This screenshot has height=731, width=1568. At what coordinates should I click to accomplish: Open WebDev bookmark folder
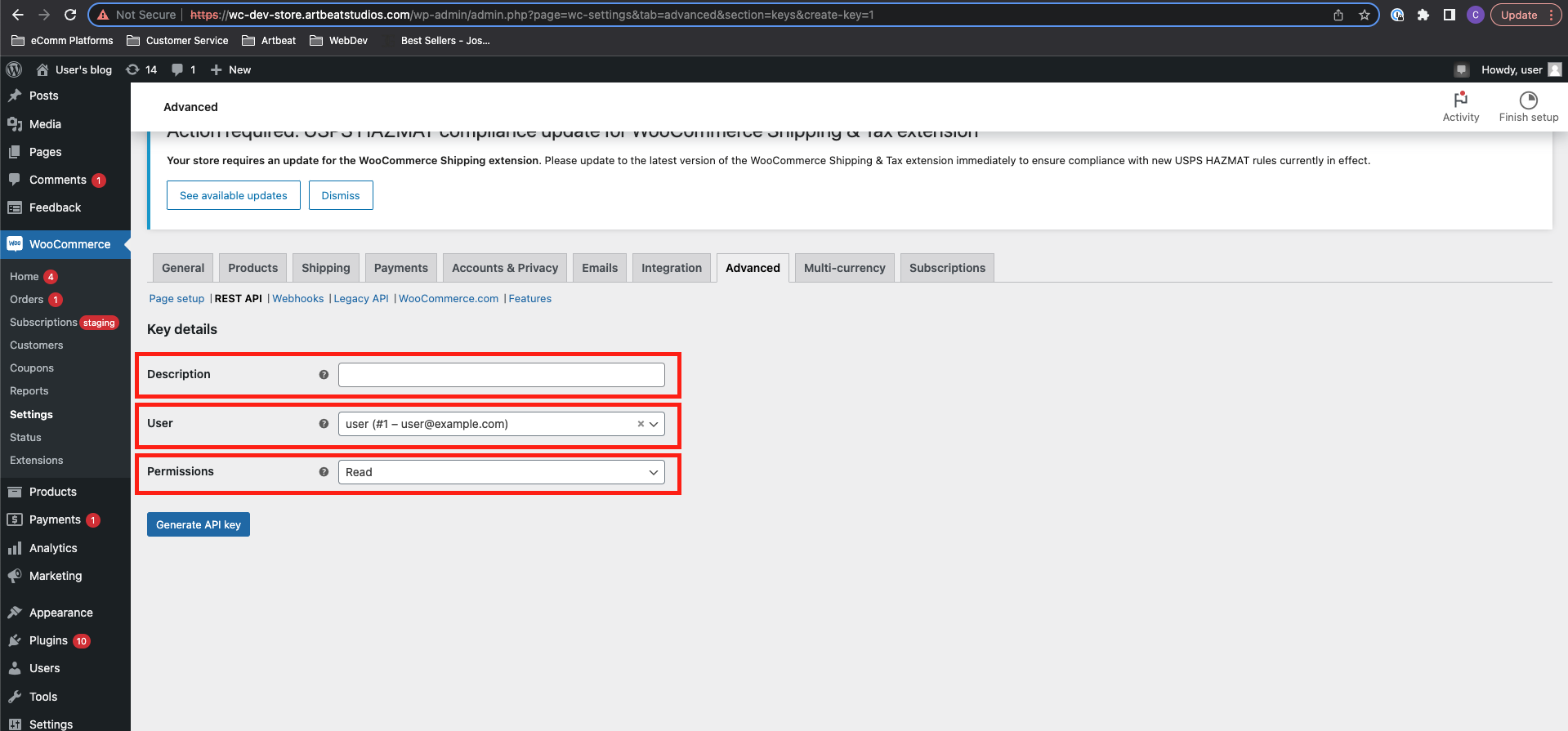point(338,41)
